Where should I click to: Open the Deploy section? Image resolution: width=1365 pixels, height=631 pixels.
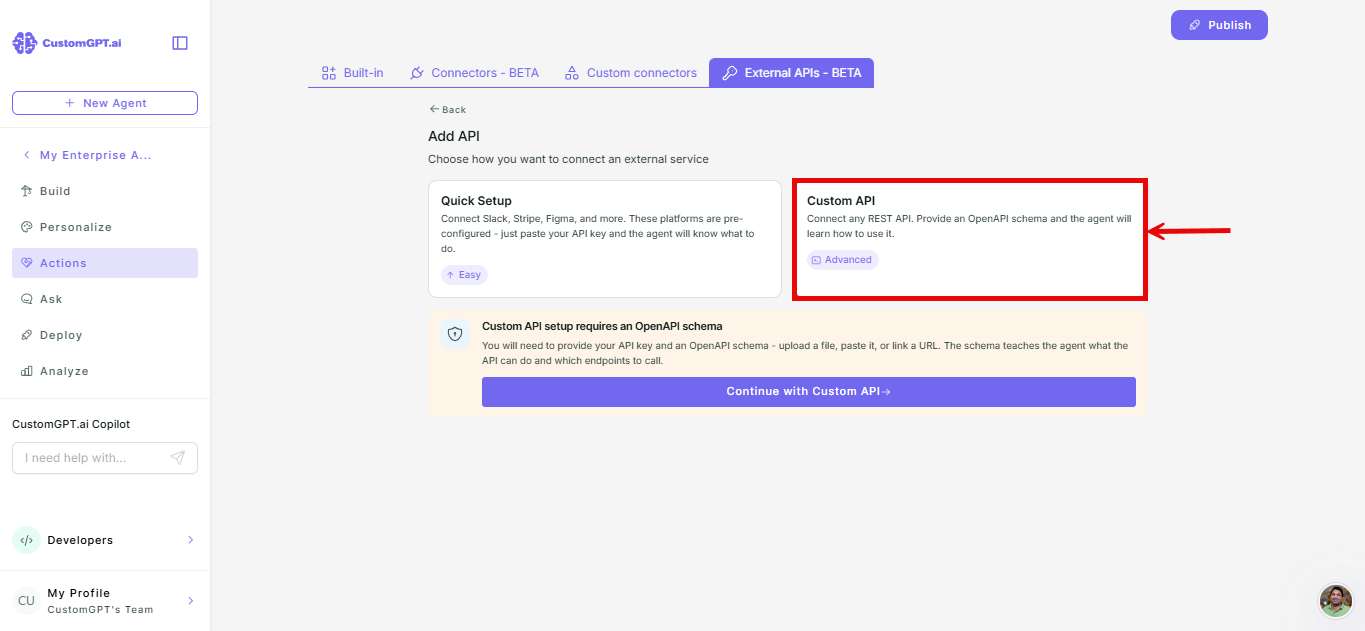(105, 335)
